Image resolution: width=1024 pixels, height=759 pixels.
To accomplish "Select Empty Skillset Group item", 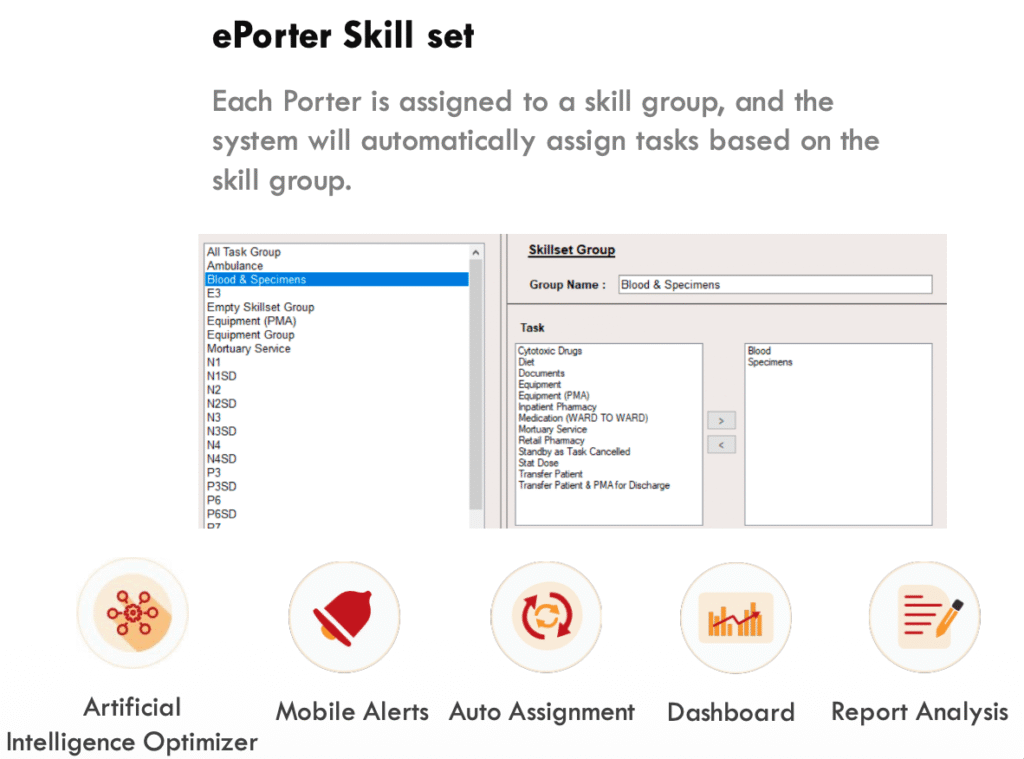I will pos(260,307).
